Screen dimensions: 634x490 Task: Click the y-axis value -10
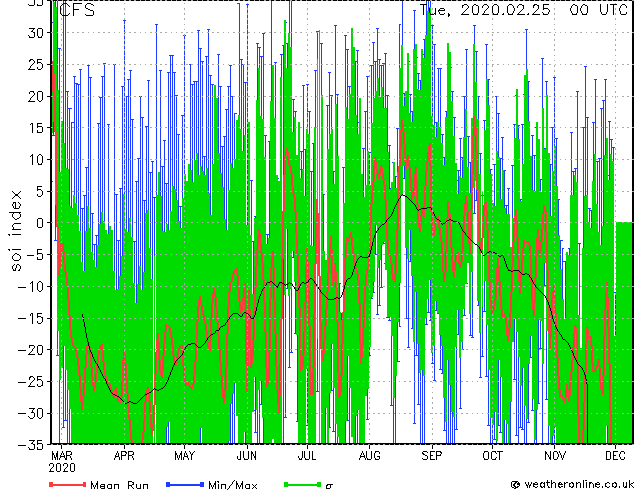pyautogui.click(x=31, y=286)
